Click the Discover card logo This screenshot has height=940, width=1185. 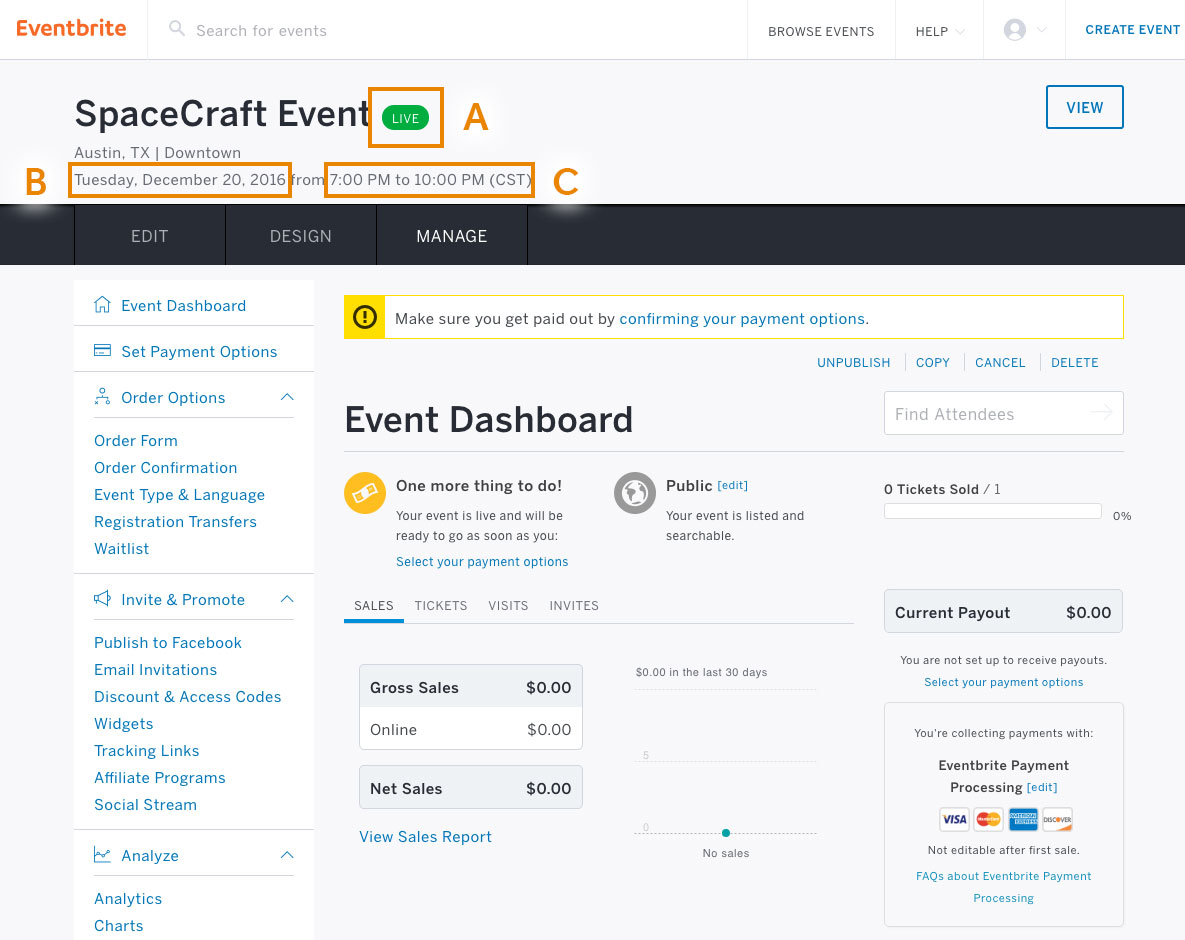click(x=1057, y=819)
